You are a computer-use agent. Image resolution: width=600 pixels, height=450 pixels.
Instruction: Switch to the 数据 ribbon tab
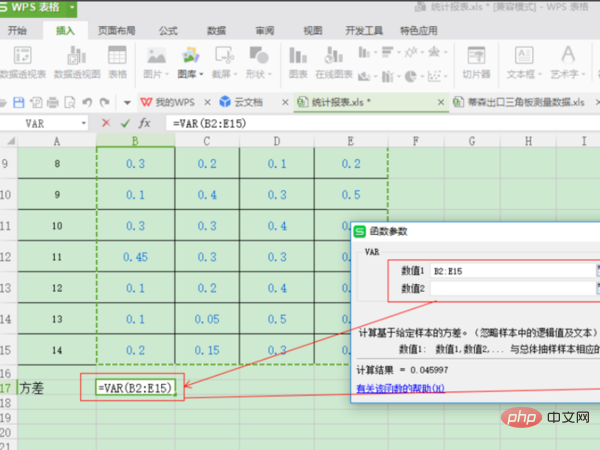click(x=217, y=31)
